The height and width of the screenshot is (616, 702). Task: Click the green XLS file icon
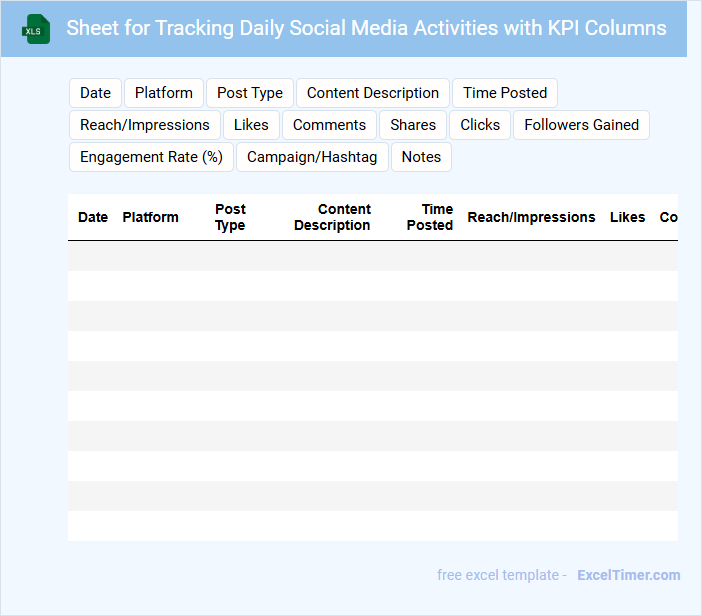[36, 29]
